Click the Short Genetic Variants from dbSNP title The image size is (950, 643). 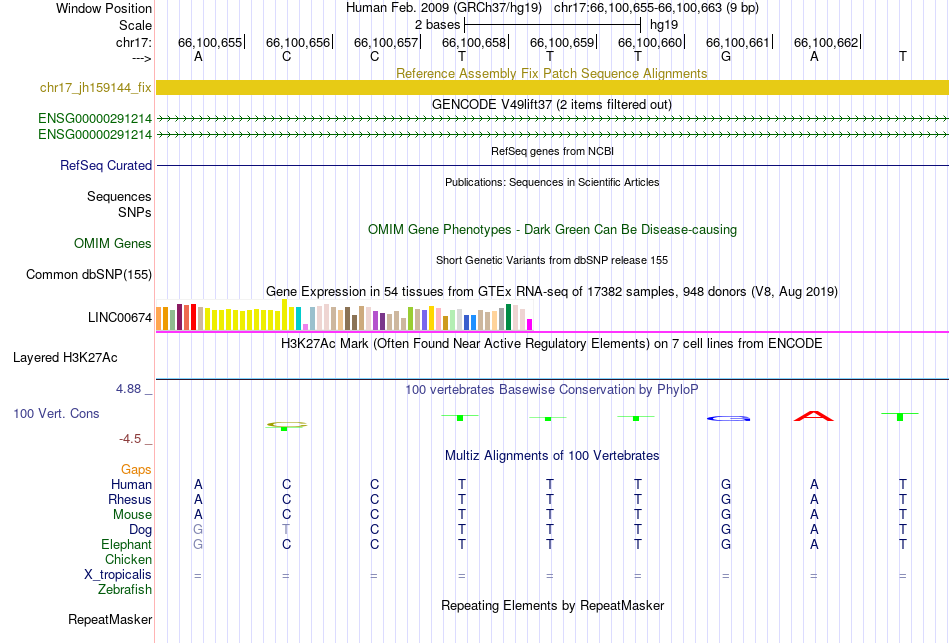tap(552, 260)
